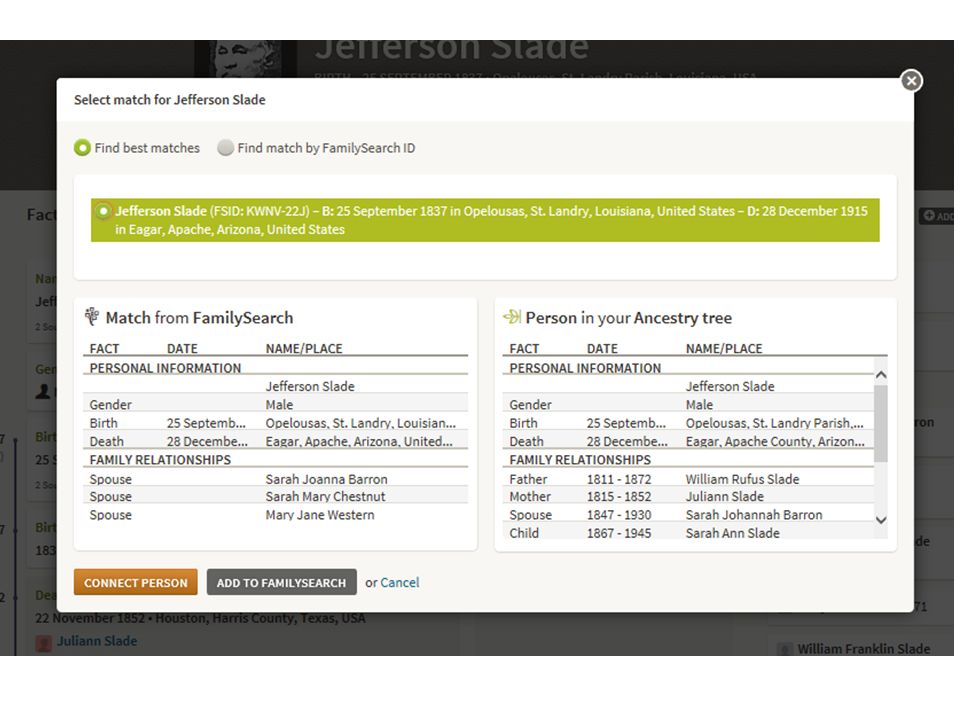
Task: Click spouse Mary Jane Western
Action: click(x=320, y=514)
